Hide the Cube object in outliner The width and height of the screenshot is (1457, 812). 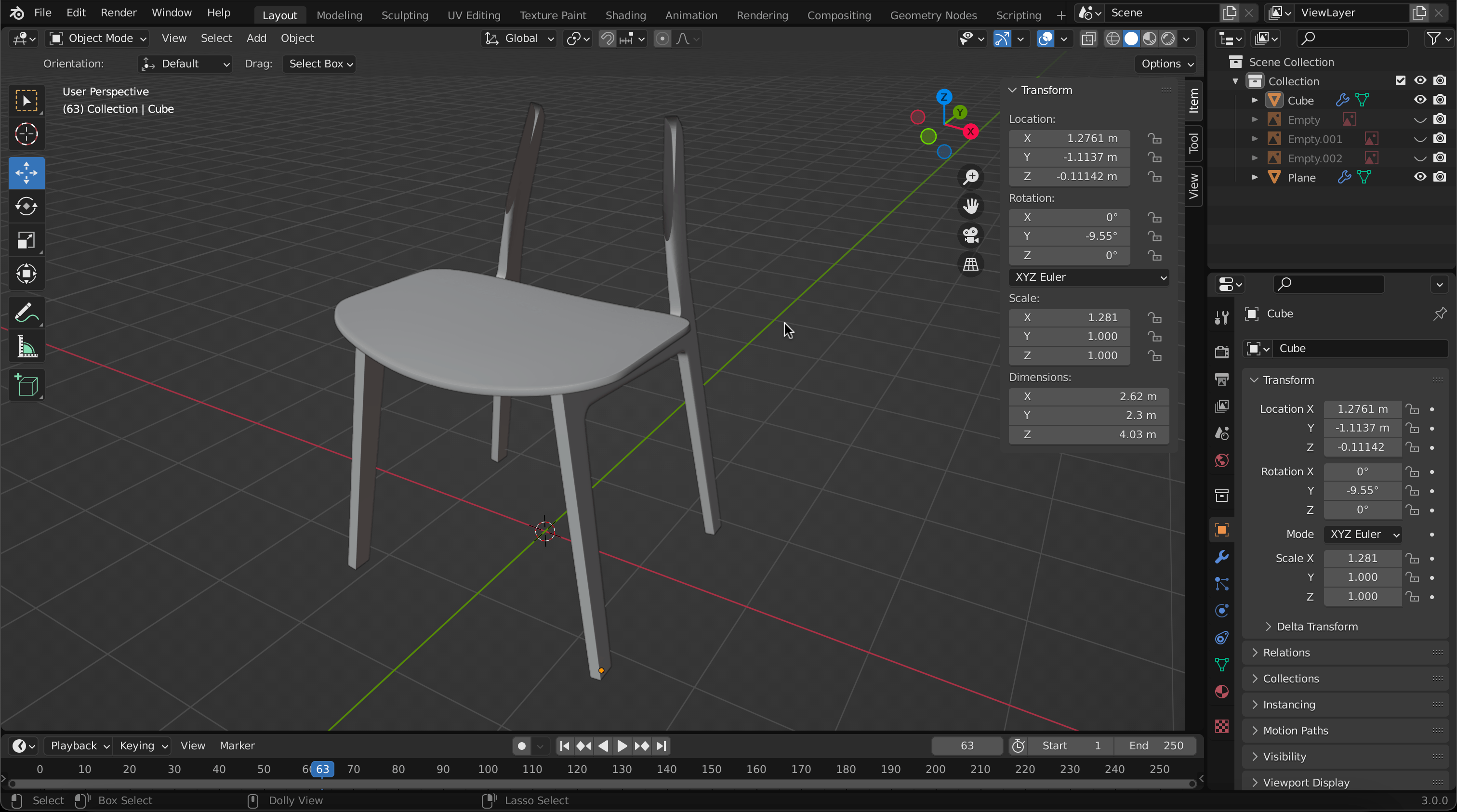tap(1420, 100)
